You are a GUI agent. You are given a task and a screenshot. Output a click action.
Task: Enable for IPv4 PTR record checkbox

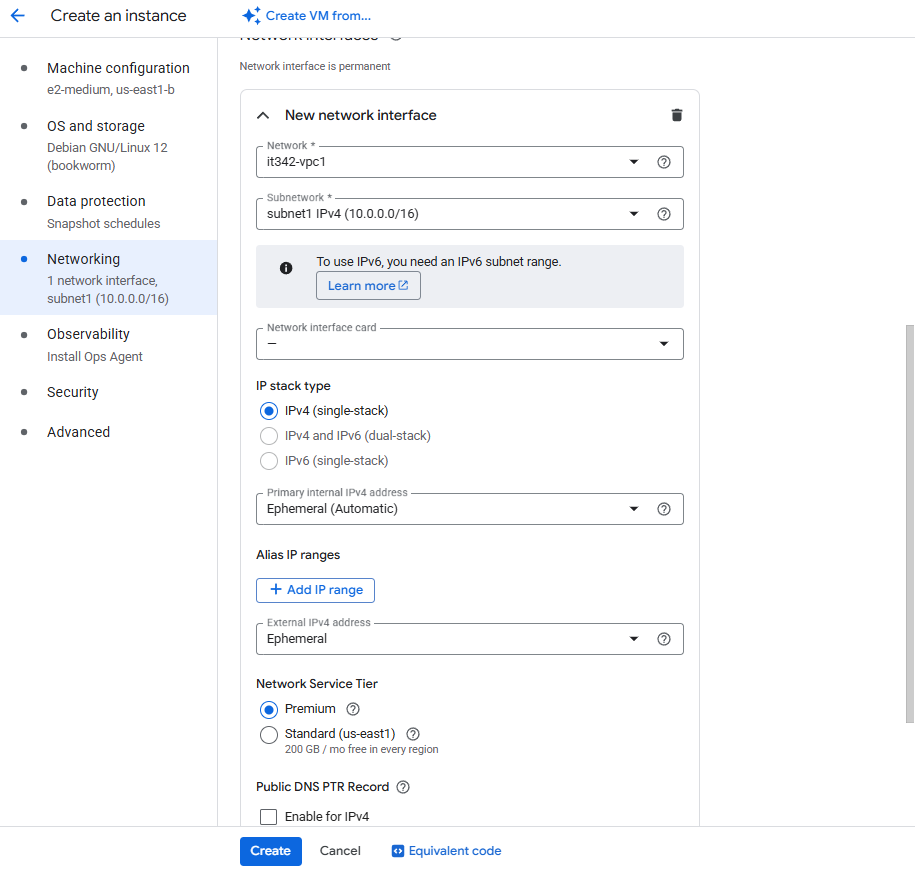pos(268,817)
